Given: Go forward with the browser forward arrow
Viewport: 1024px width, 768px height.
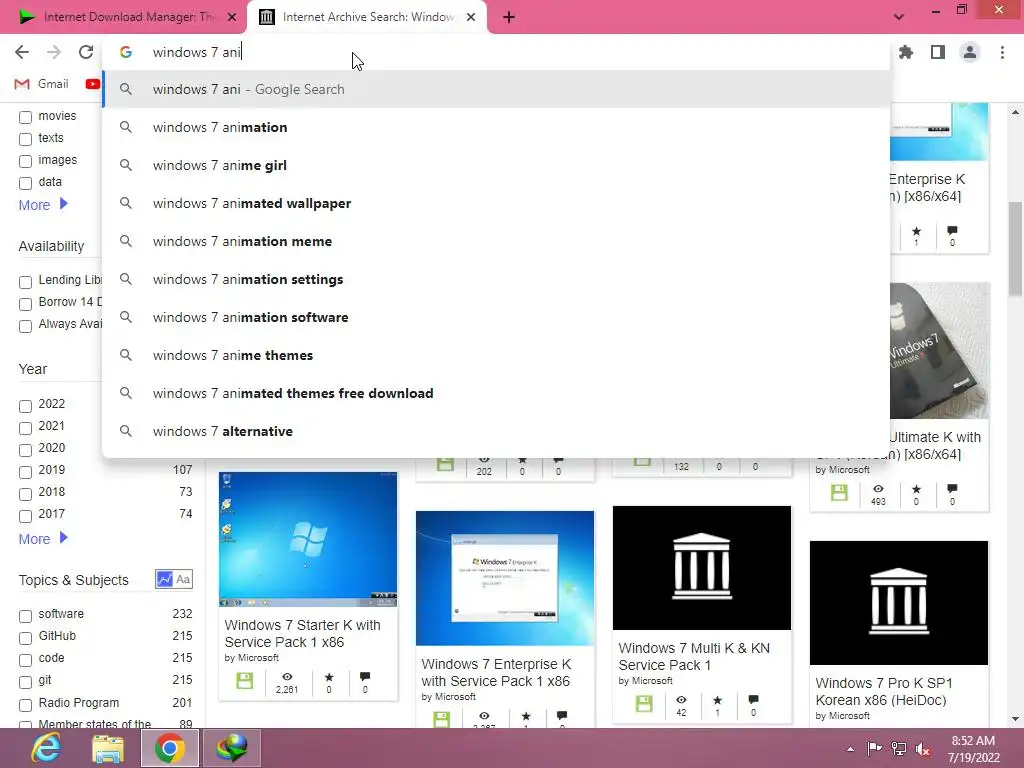Looking at the screenshot, I should pyautogui.click(x=54, y=52).
